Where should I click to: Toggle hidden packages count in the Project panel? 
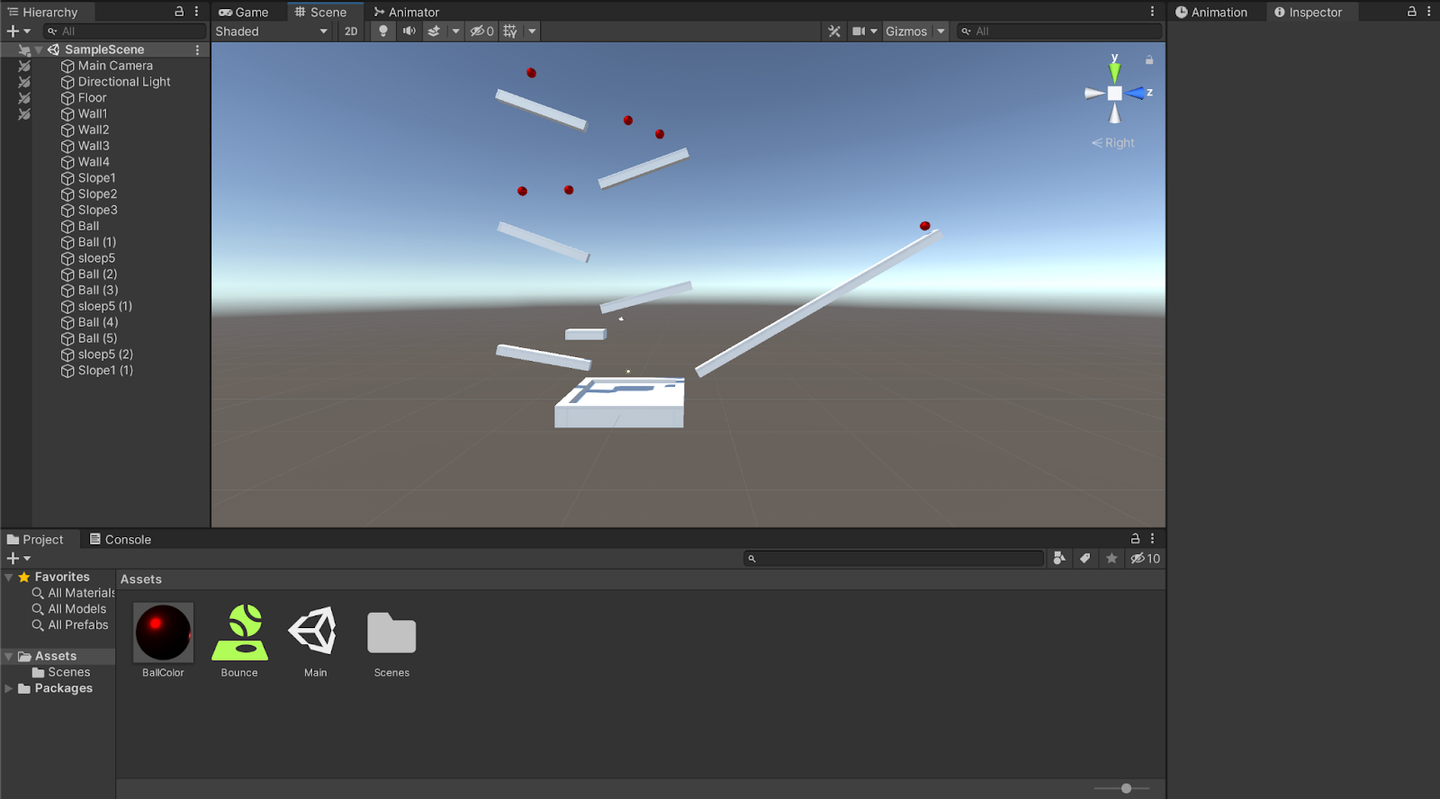coord(1145,558)
